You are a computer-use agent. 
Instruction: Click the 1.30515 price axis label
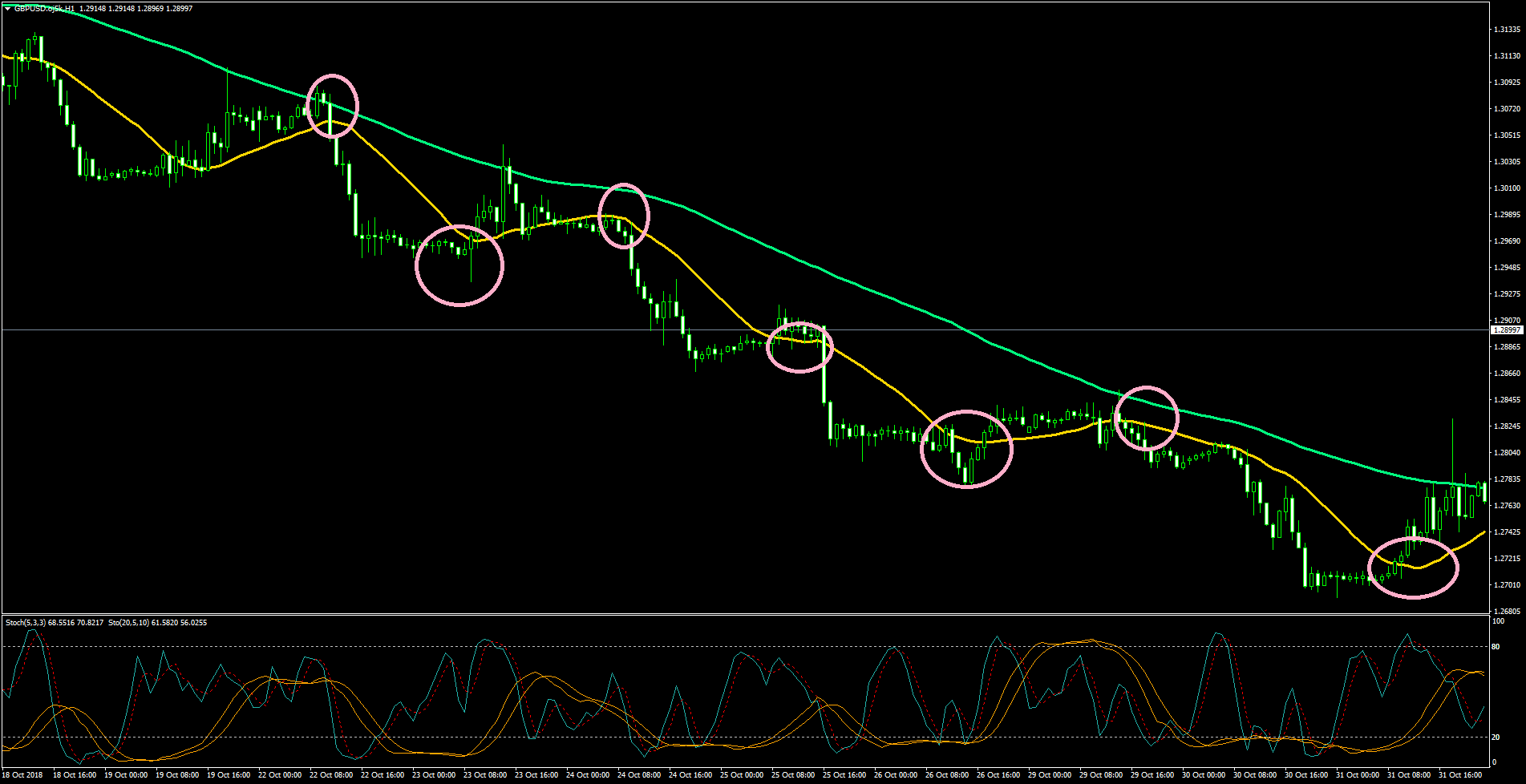[1507, 135]
